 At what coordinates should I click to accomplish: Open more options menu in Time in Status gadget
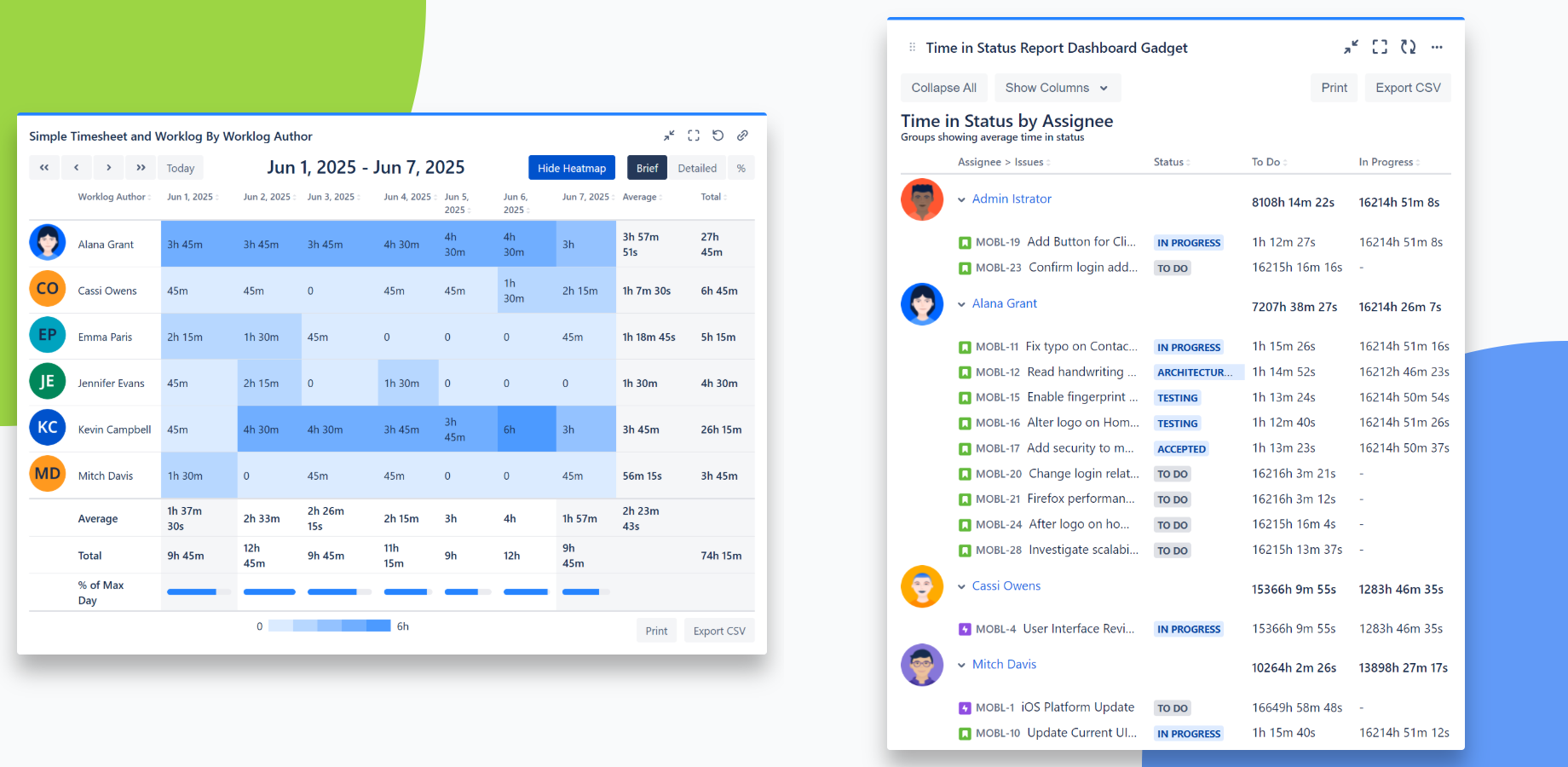1437,48
